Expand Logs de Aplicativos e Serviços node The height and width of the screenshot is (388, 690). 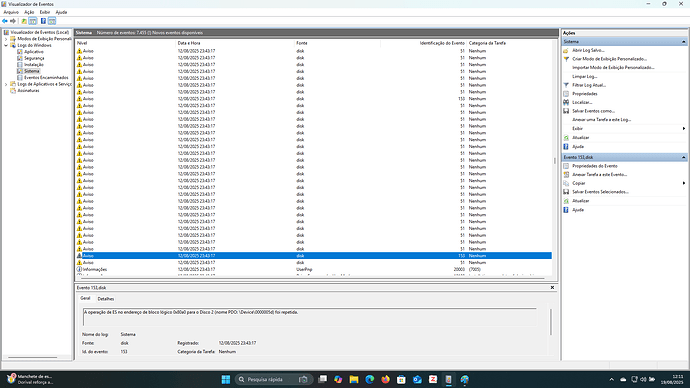pos(6,84)
